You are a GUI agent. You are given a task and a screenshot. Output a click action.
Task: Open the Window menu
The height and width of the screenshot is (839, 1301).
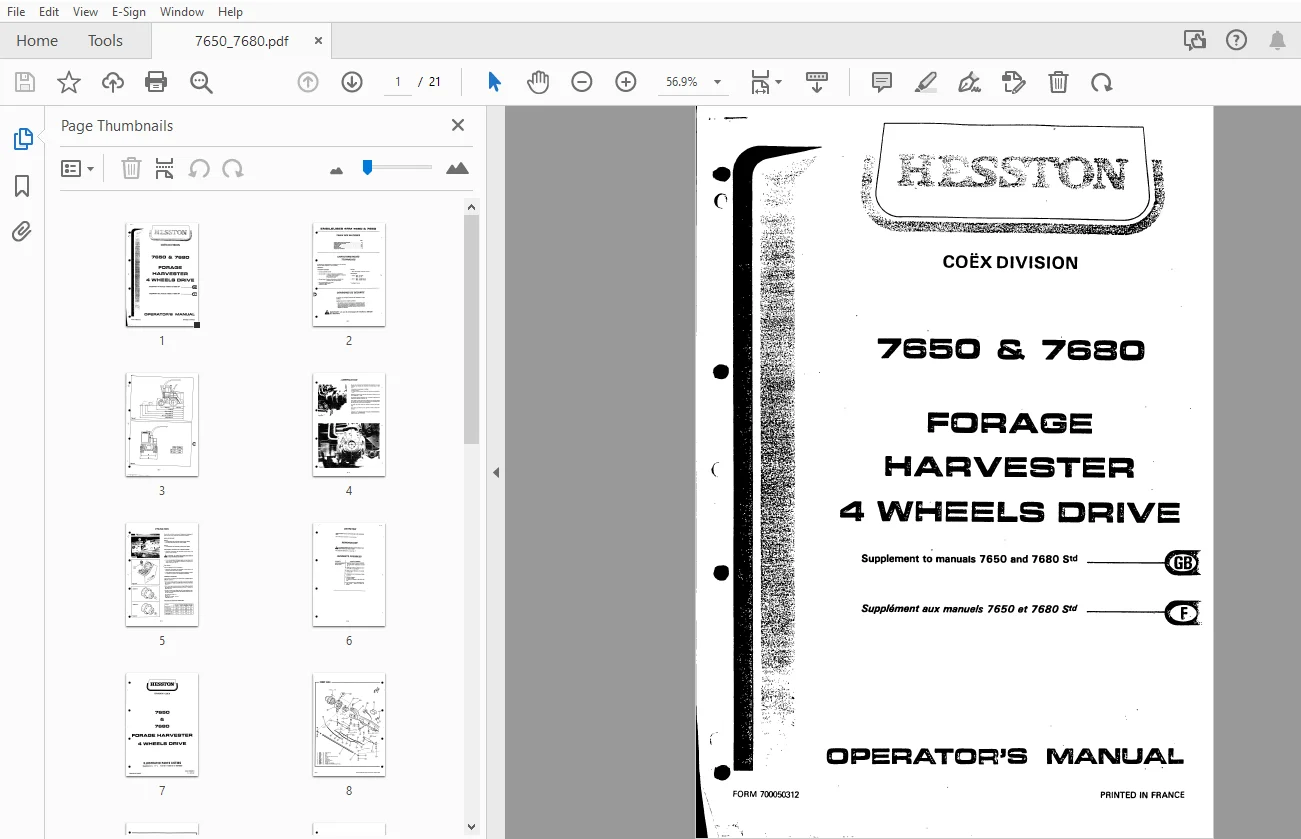click(182, 12)
